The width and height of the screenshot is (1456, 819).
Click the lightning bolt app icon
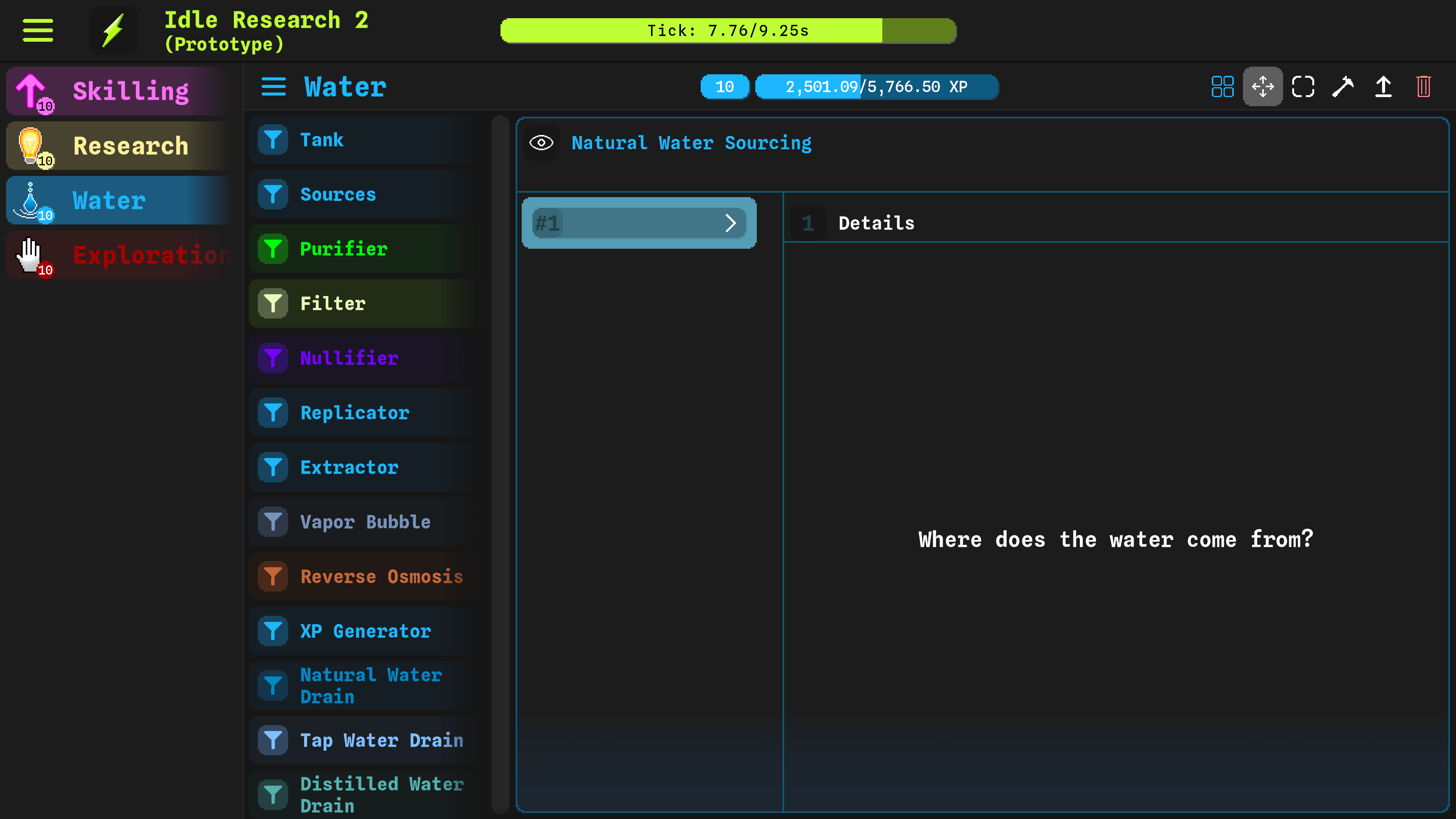(114, 30)
